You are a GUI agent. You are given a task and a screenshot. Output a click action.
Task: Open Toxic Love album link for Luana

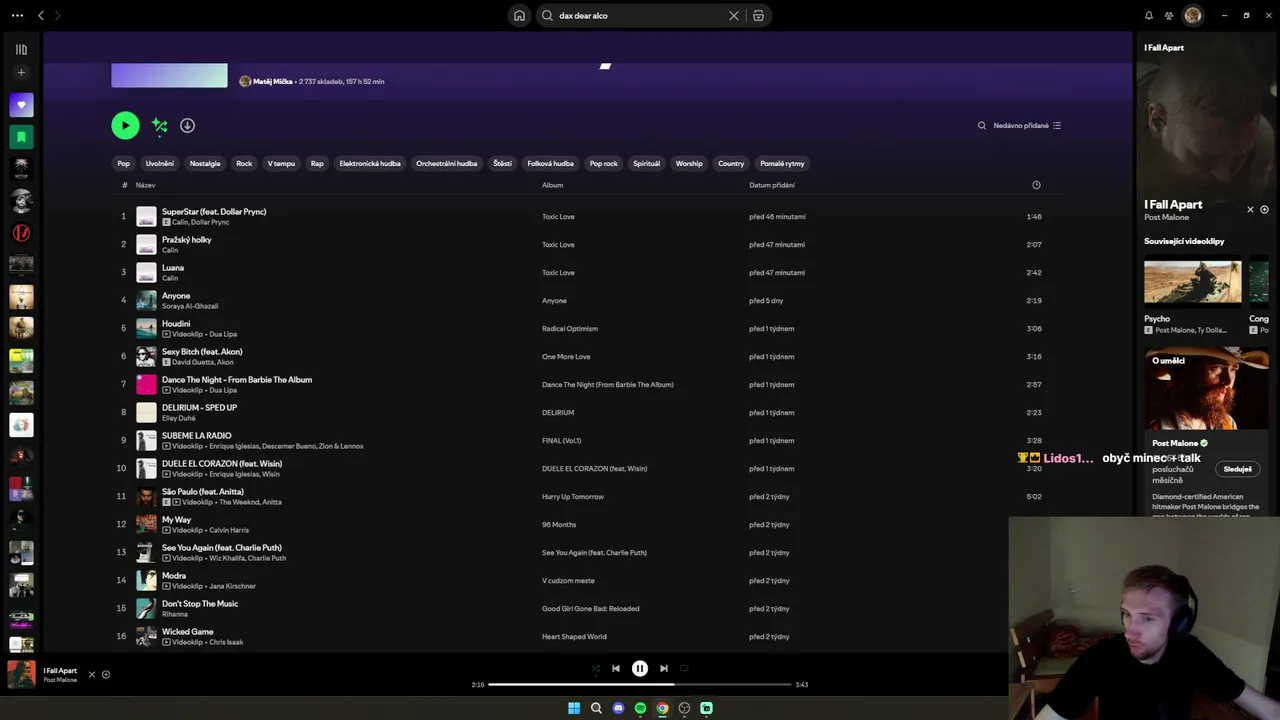pyautogui.click(x=558, y=273)
